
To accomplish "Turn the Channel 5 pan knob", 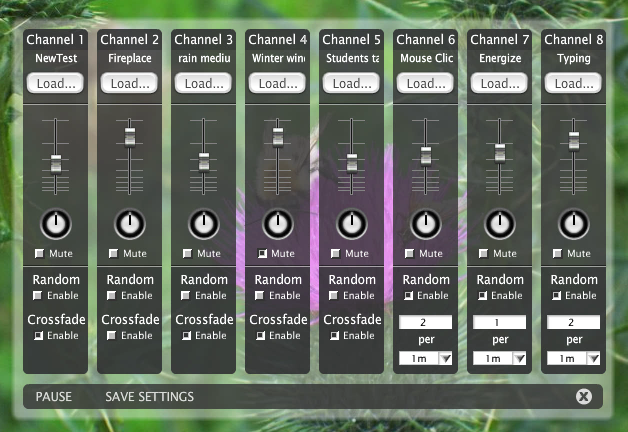I will click(x=352, y=224).
